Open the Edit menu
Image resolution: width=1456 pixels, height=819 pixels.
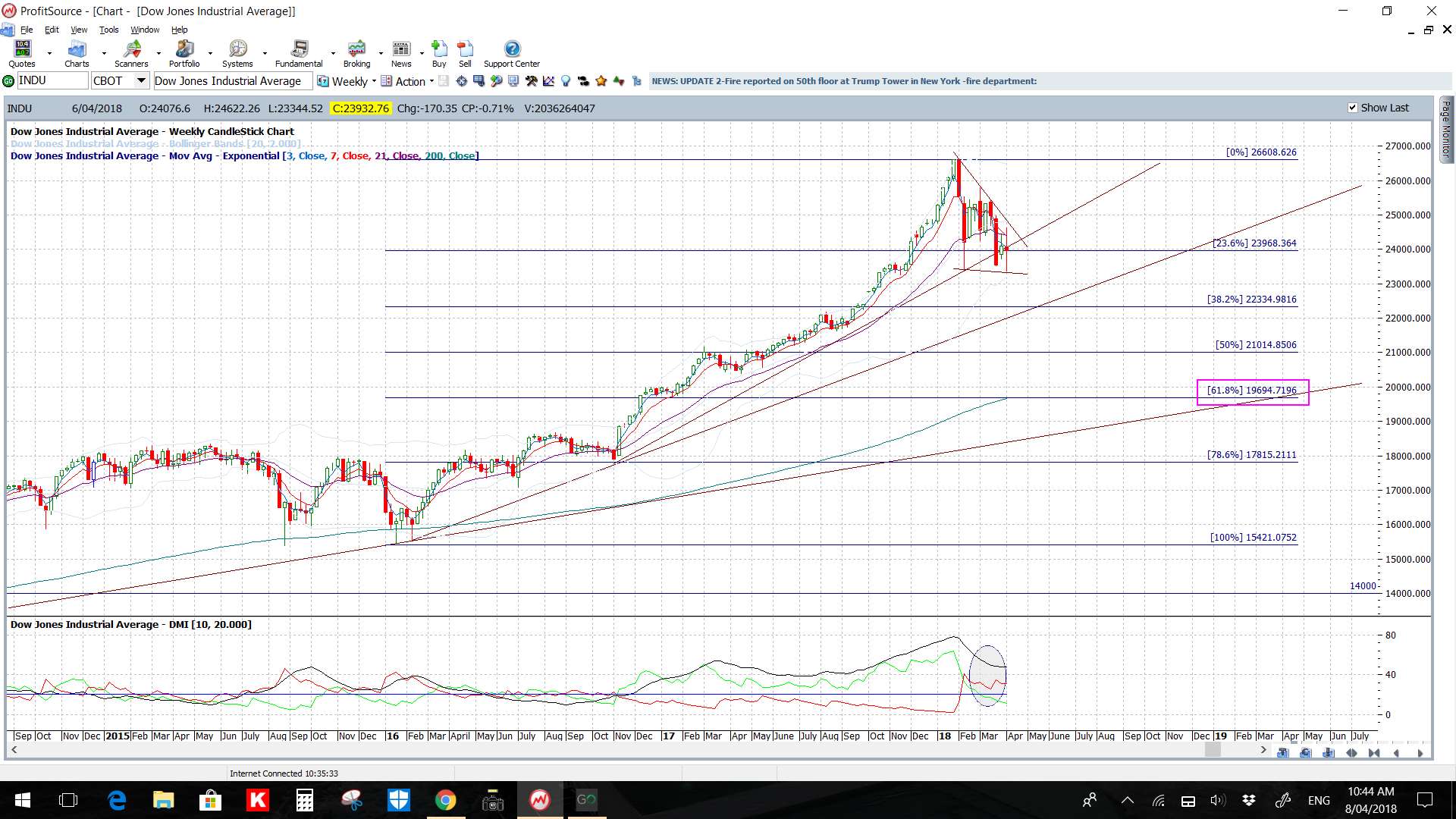52,30
